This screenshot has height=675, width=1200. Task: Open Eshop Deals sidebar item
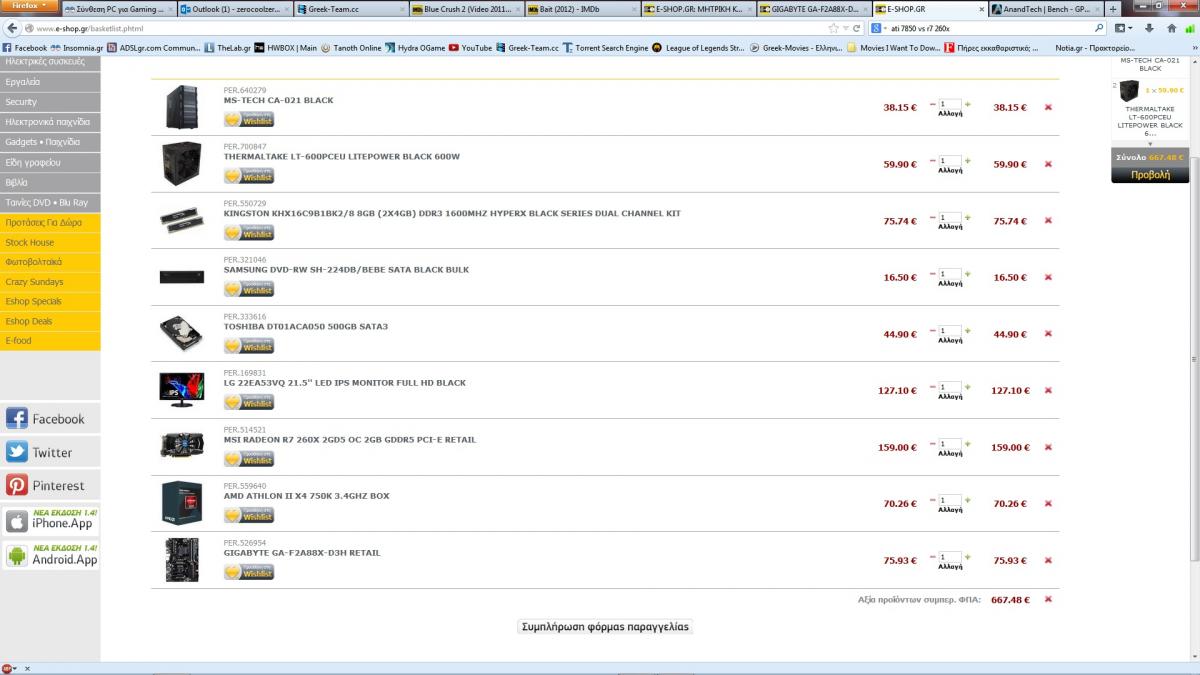(50, 321)
